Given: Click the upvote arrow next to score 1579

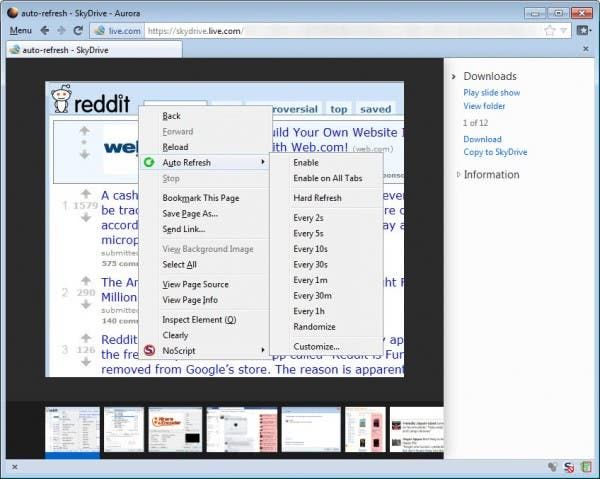Looking at the screenshot, I should point(86,194).
